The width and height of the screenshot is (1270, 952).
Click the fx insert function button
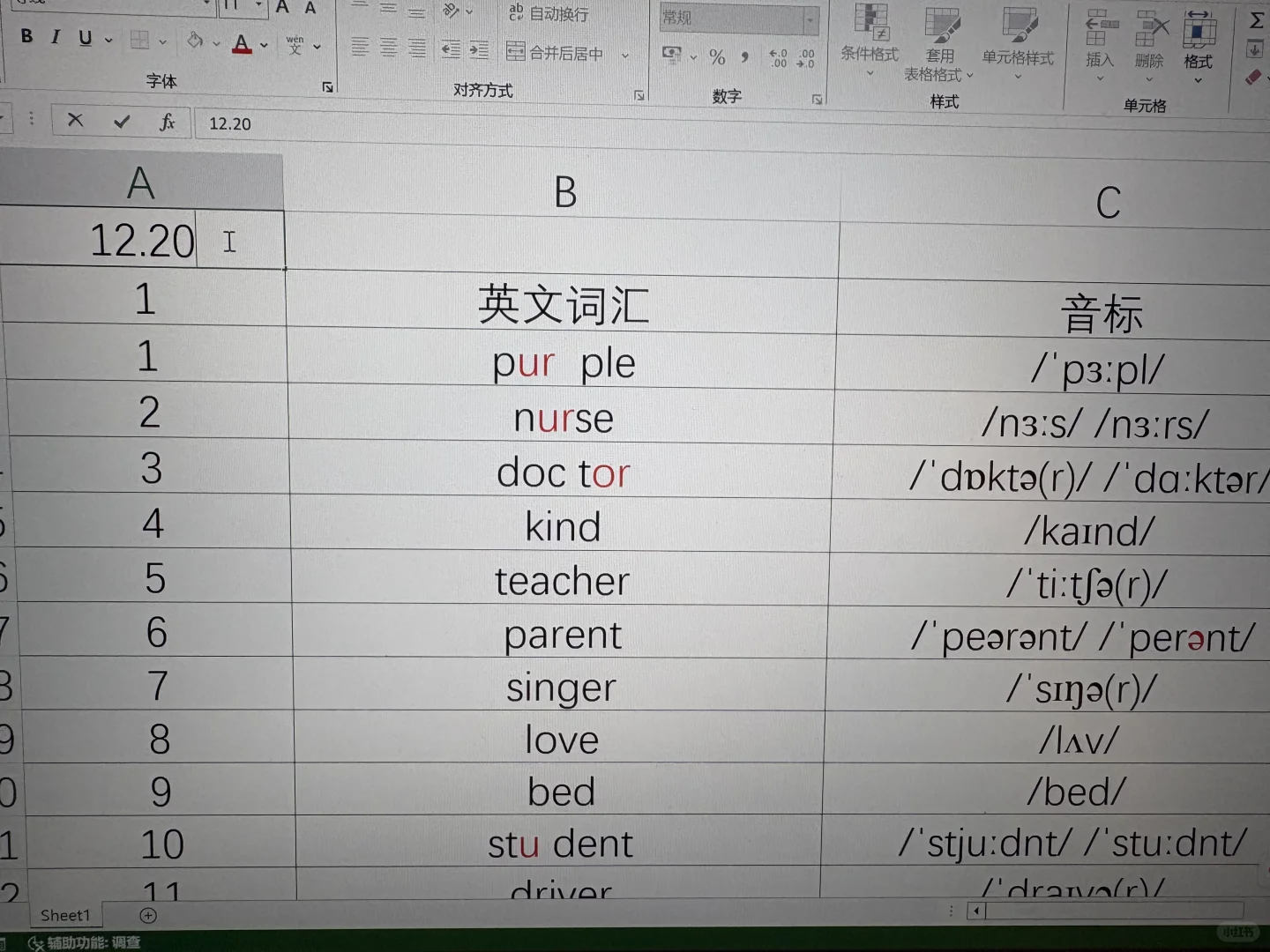pyautogui.click(x=167, y=123)
